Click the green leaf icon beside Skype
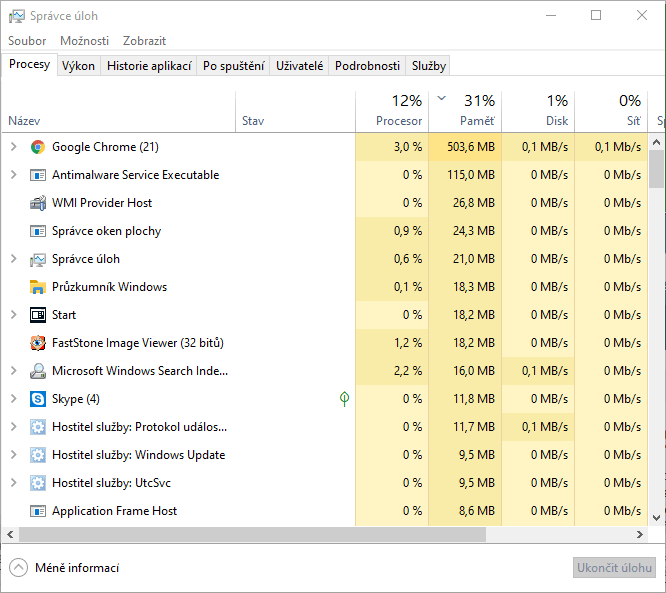This screenshot has width=666, height=593. tap(344, 399)
